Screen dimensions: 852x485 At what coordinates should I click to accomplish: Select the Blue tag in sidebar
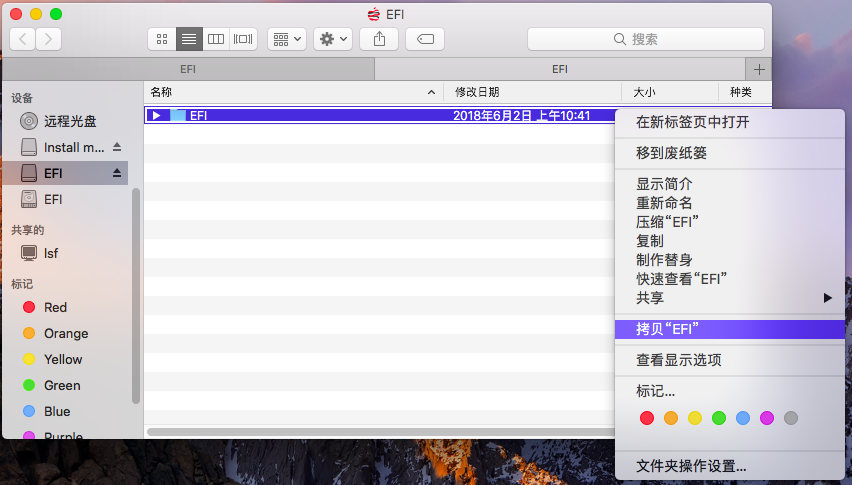point(65,412)
